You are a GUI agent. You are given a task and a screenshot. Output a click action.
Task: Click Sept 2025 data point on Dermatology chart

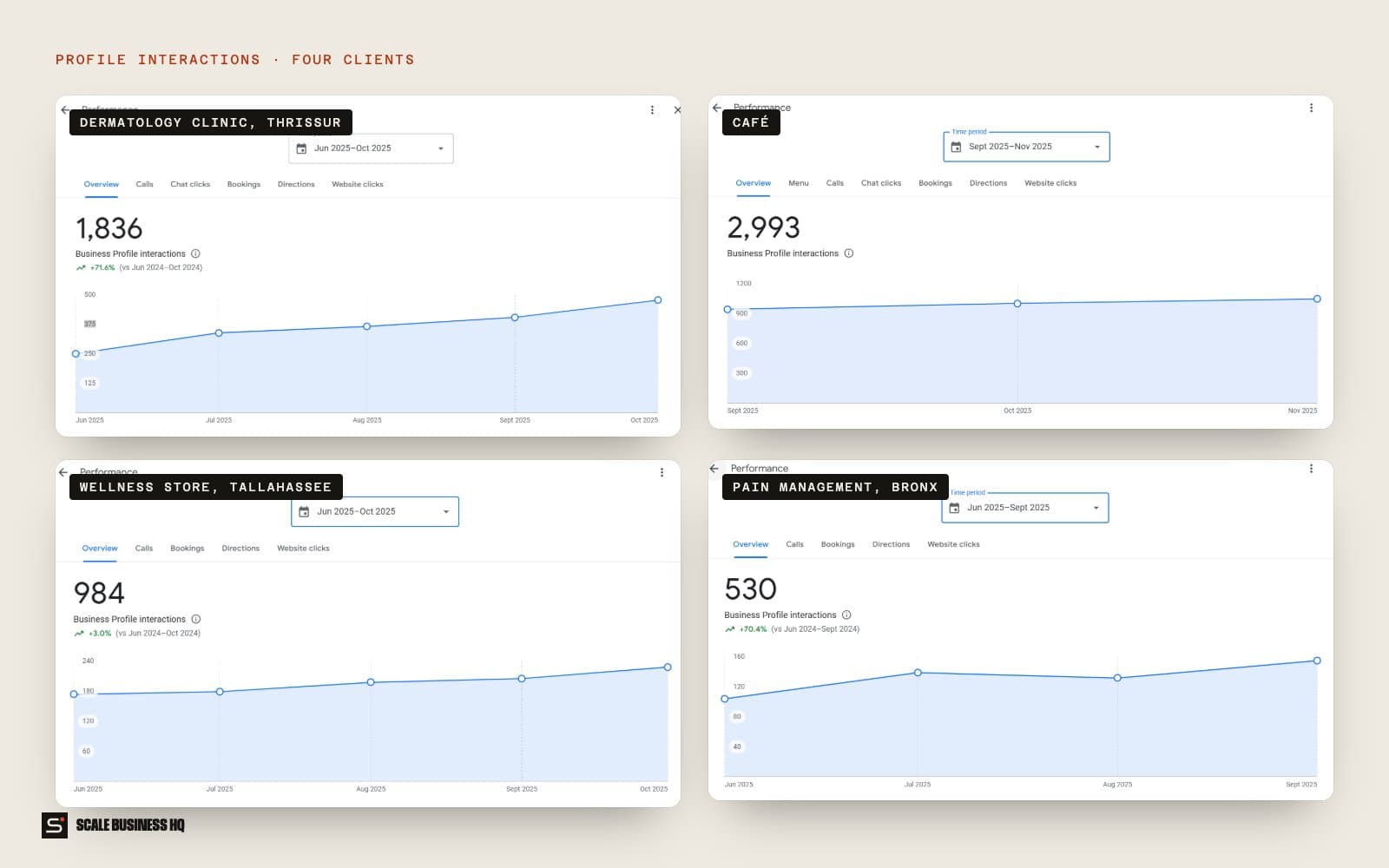pos(515,318)
